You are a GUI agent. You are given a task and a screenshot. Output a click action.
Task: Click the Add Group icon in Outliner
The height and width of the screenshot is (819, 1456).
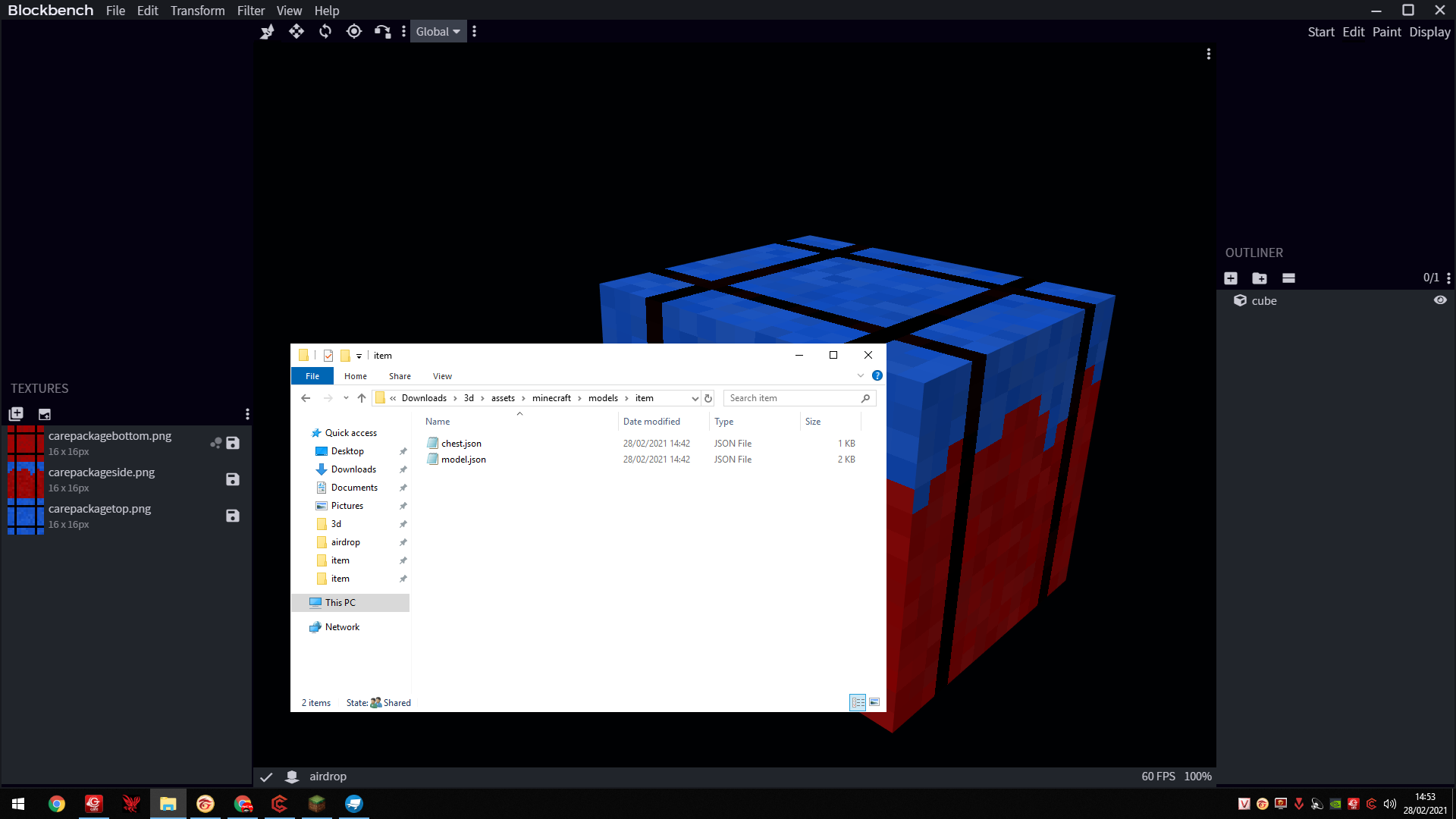tap(1260, 278)
